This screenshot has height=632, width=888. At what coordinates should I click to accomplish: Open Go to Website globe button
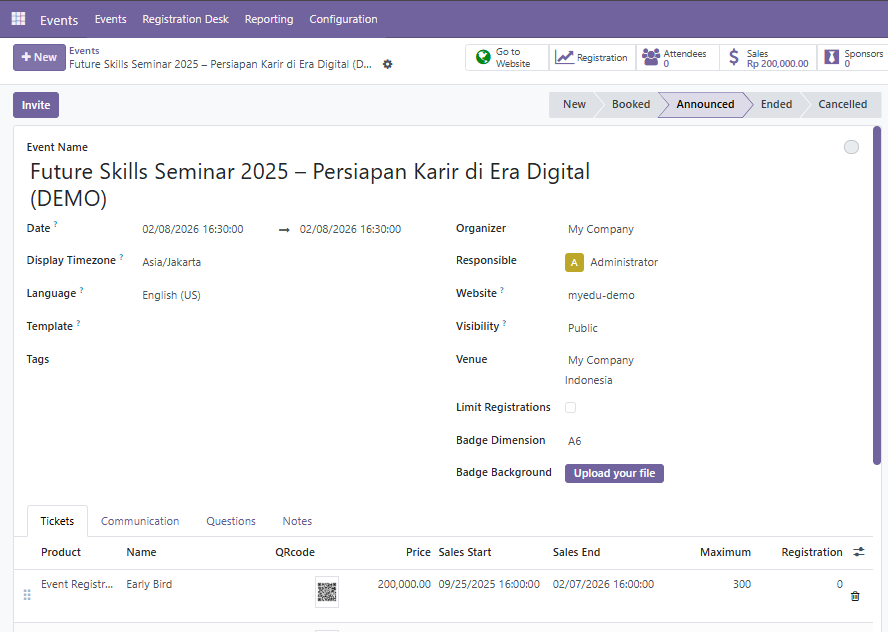[507, 58]
